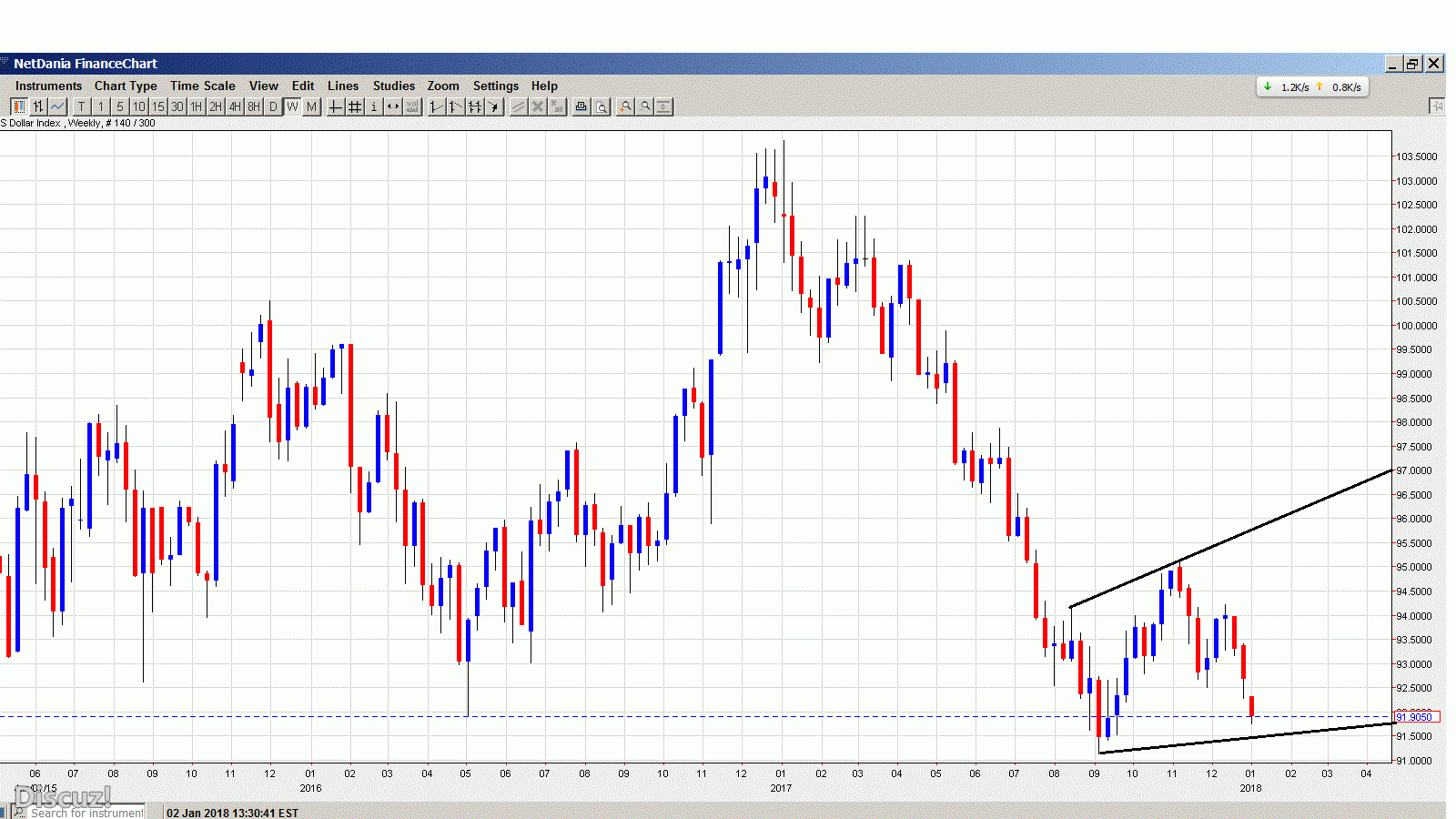This screenshot has height=819, width=1456.
Task: Click the delete all lines icon
Action: point(557,106)
